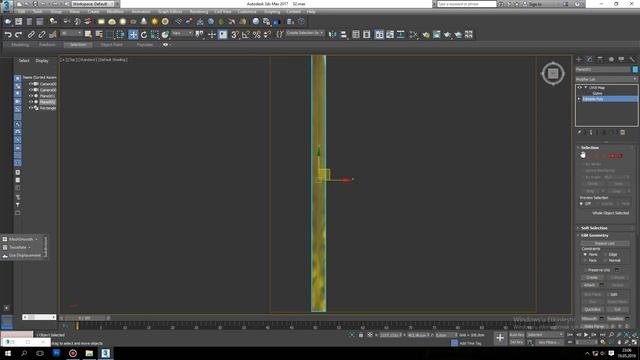Open the Customize menu
Viewport: 640px width, 360px height.
pos(247,12)
